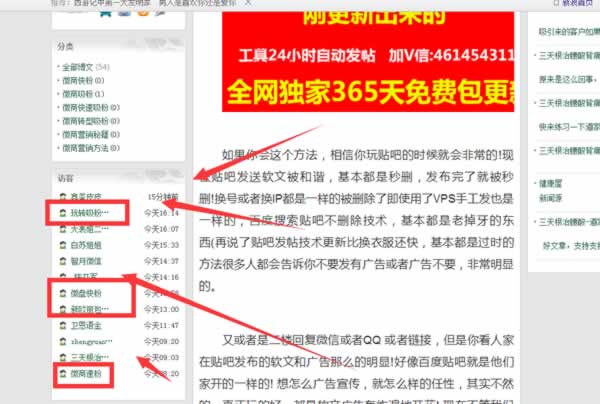
Task: Click avatar icon next to 白苏姐姐
Action: (x=63, y=245)
